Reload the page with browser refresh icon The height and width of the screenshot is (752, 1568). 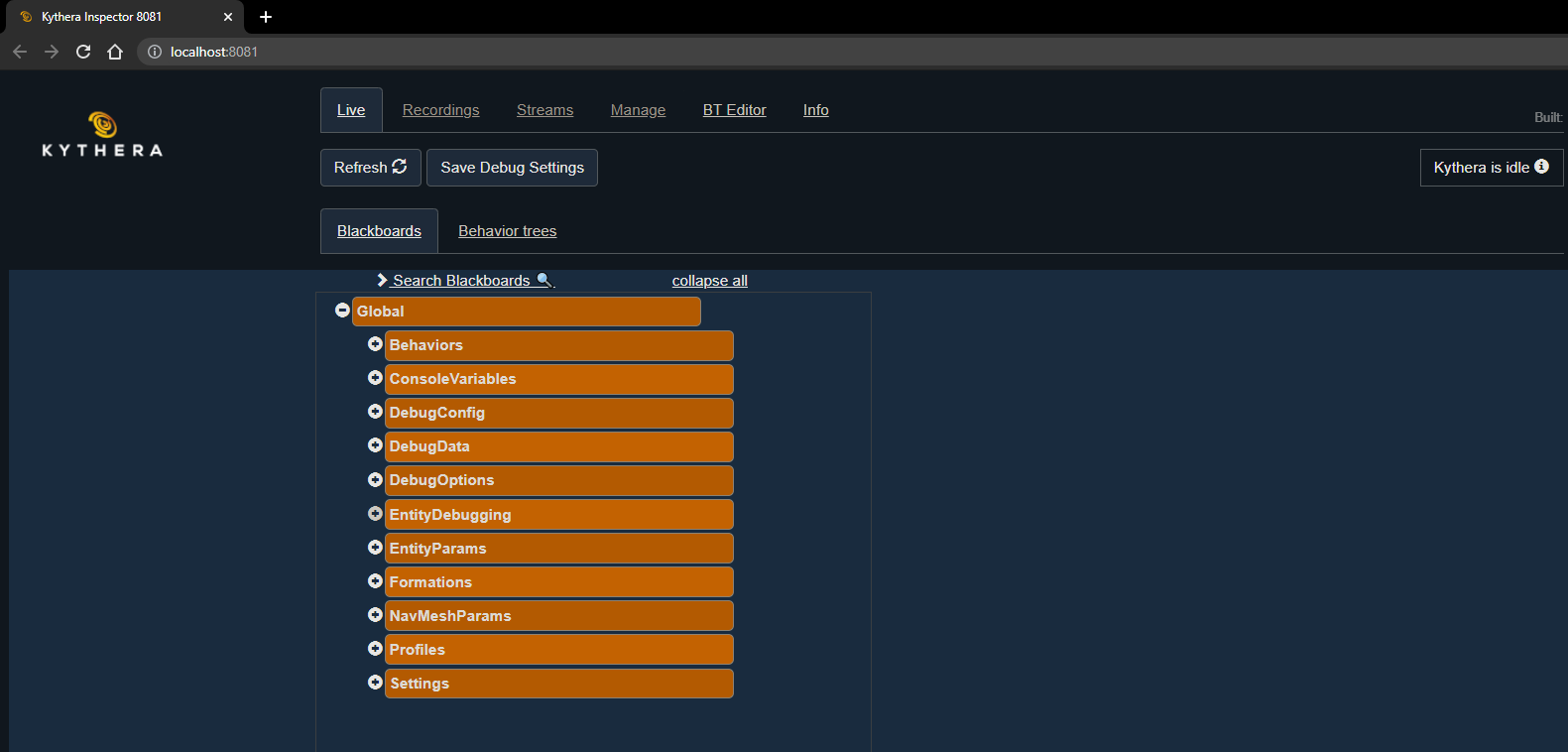pos(83,52)
